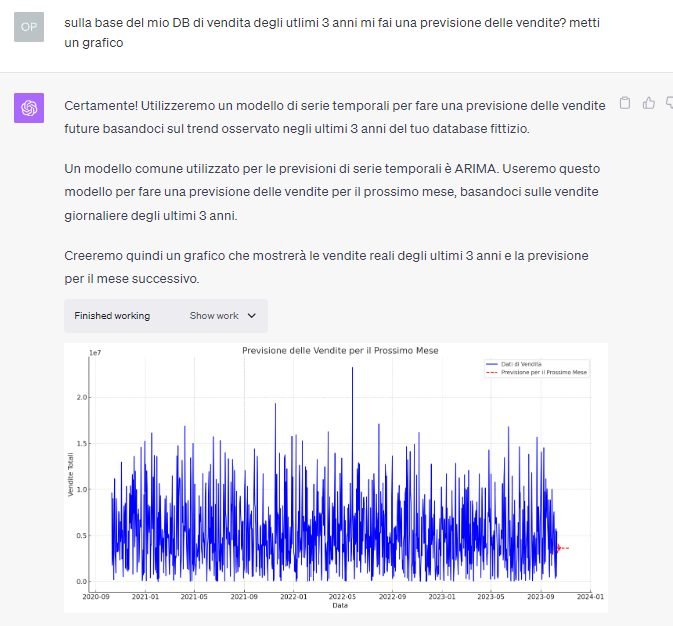
Task: Click the x-axis label 2022-01
Action: tap(294, 597)
